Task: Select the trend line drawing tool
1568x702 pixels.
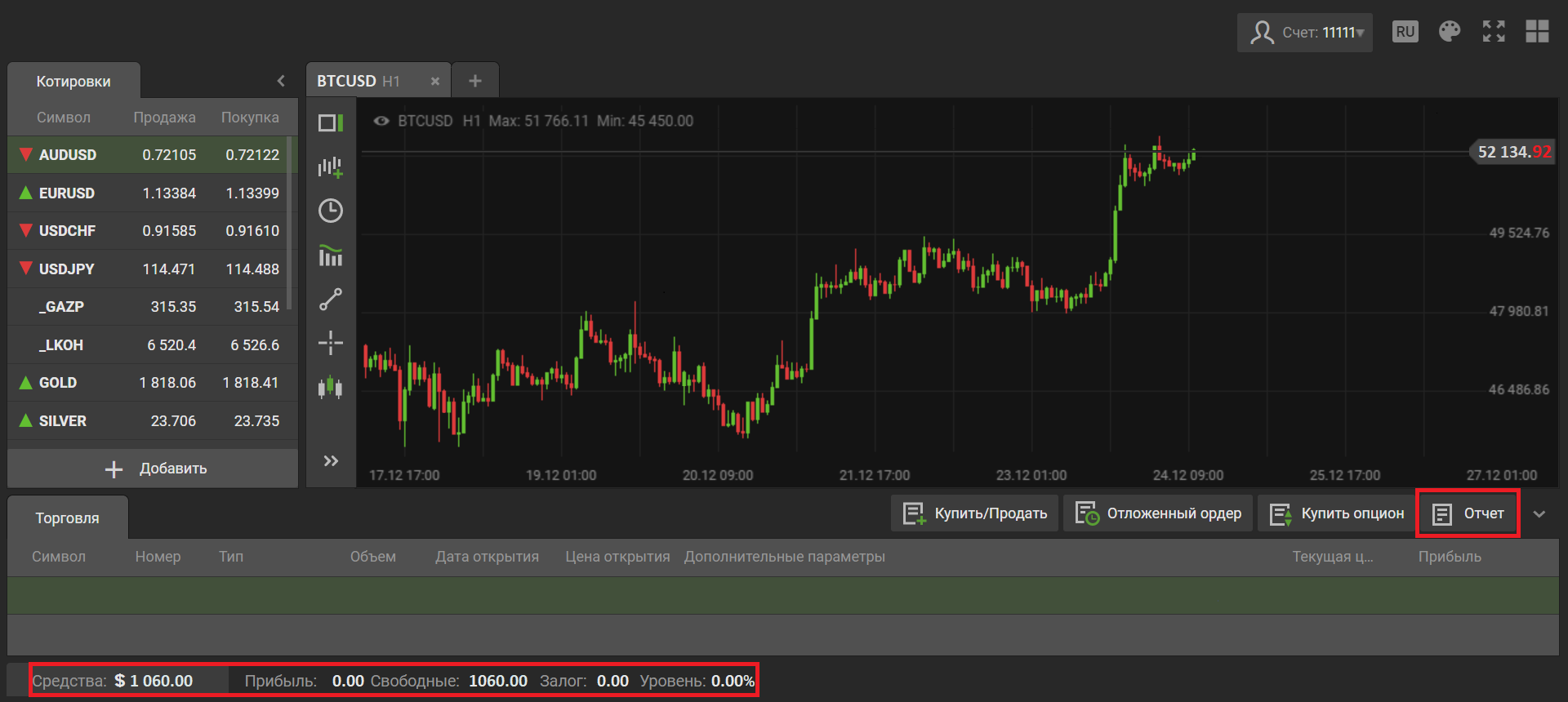Action: coord(331,300)
